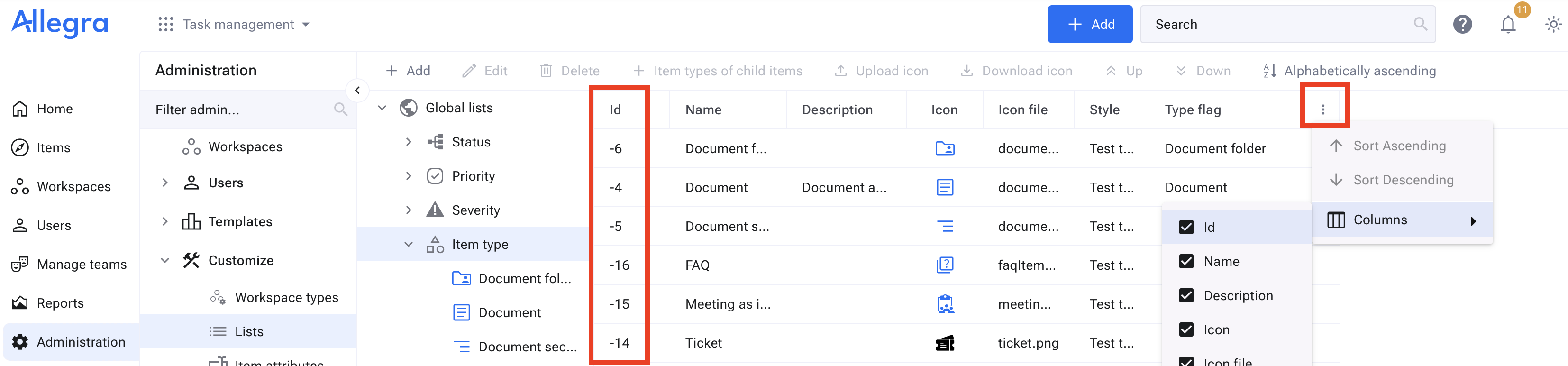Uncheck the Id column checkbox
The width and height of the screenshot is (1568, 366).
coord(1186,227)
